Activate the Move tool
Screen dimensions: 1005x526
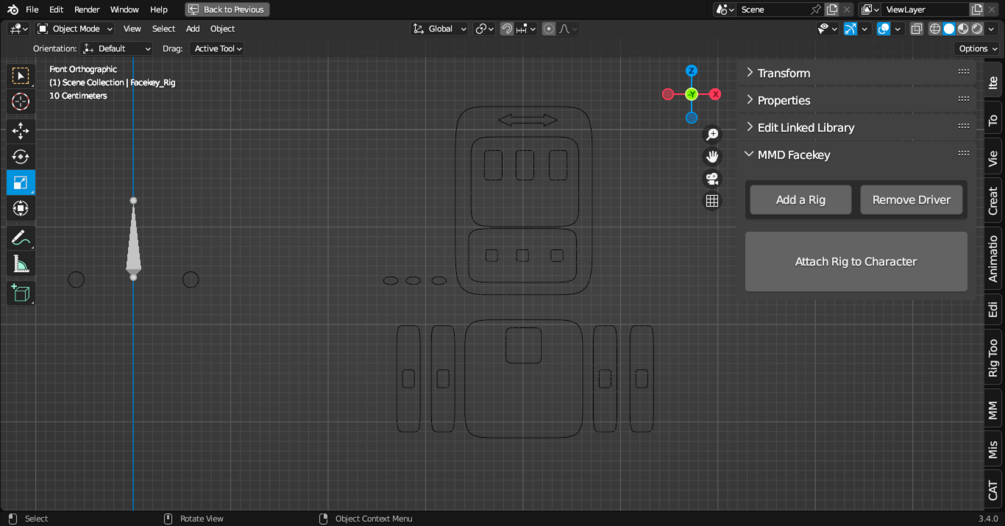pyautogui.click(x=21, y=131)
